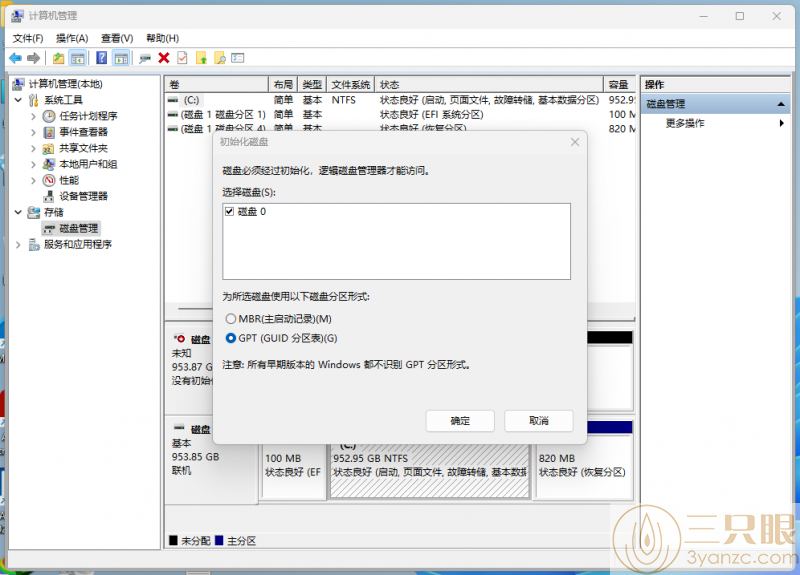This screenshot has height=575, width=800.
Task: Click the red X delete icon
Action: coord(164,58)
